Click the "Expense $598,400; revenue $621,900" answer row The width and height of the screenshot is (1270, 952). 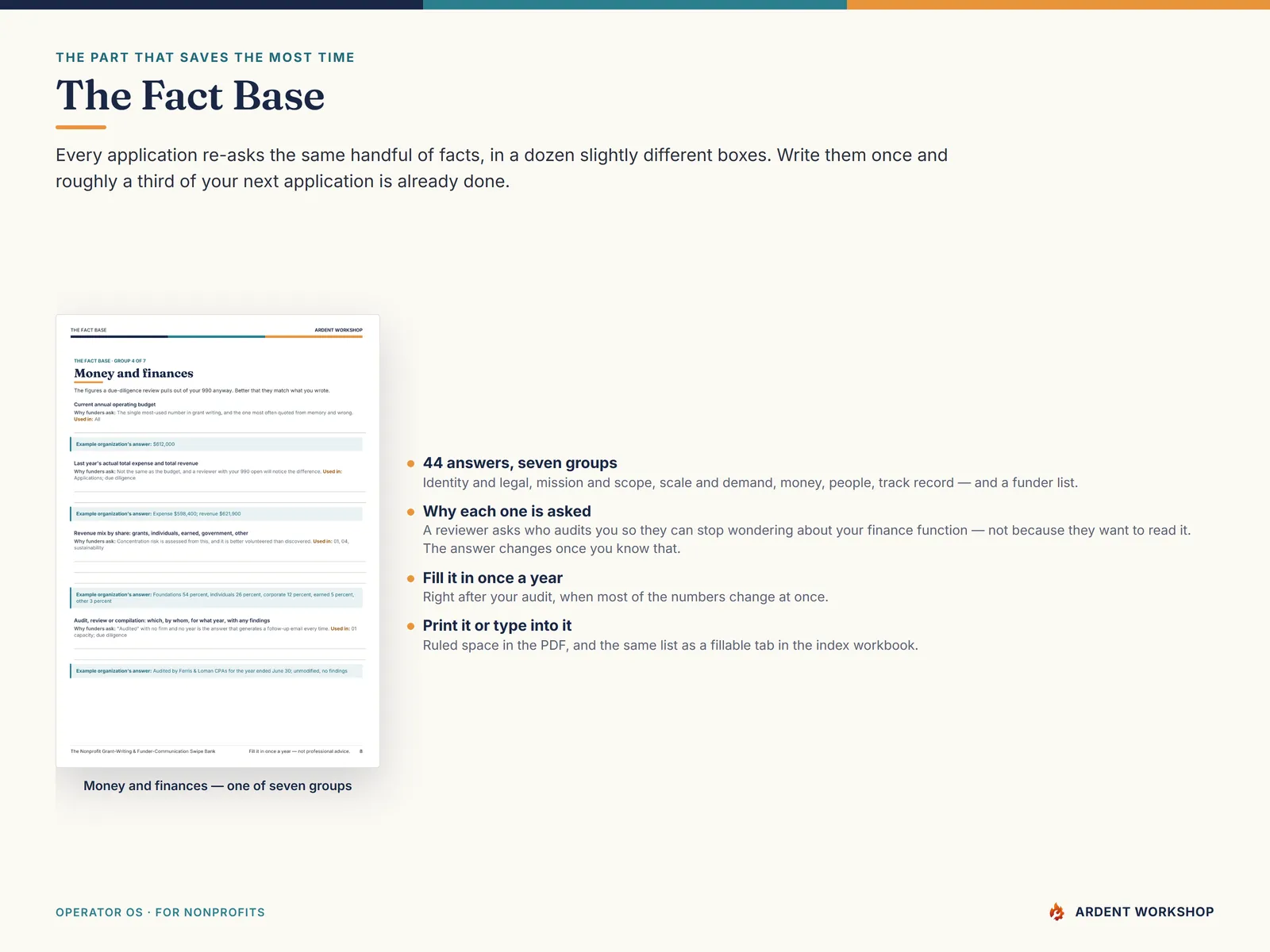217,514
